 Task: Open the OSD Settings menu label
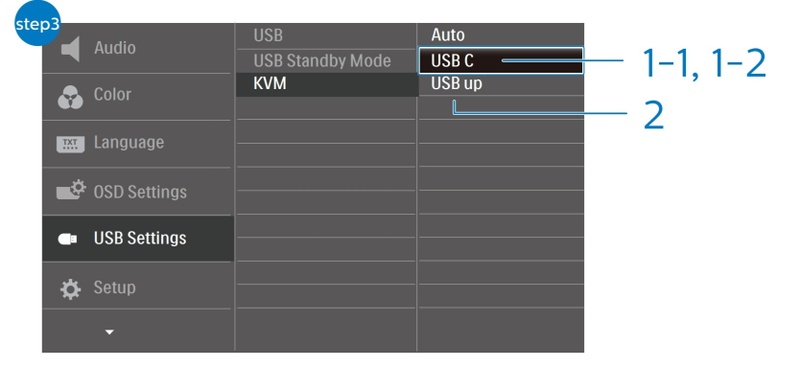click(140, 192)
